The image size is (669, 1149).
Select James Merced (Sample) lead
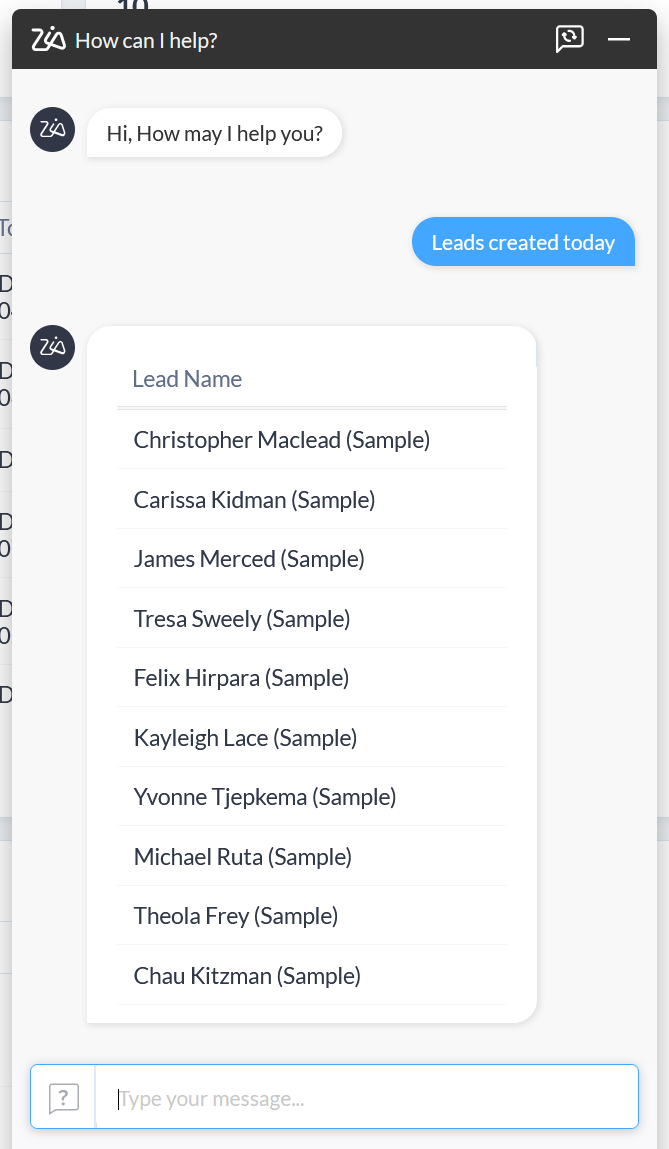click(249, 559)
